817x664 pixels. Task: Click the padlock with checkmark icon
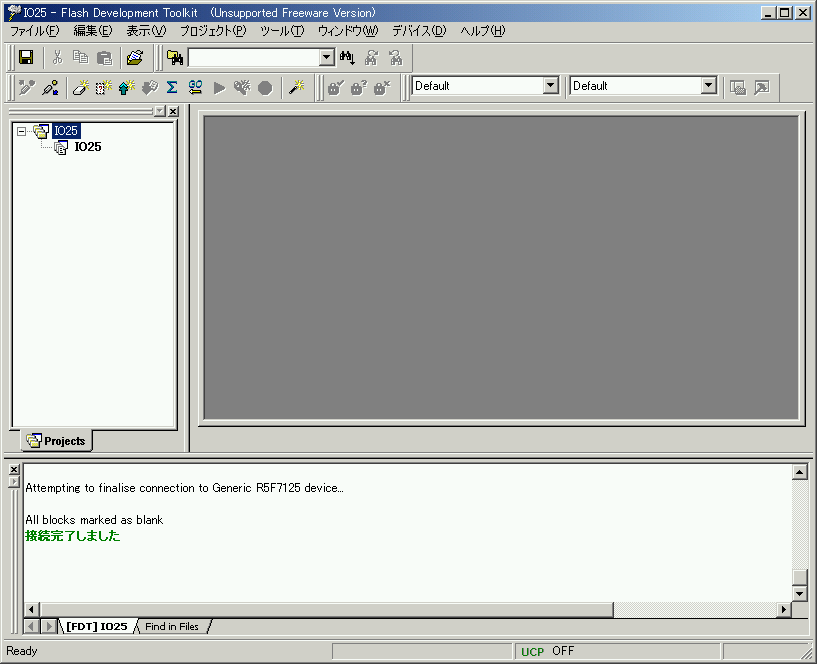(336, 88)
